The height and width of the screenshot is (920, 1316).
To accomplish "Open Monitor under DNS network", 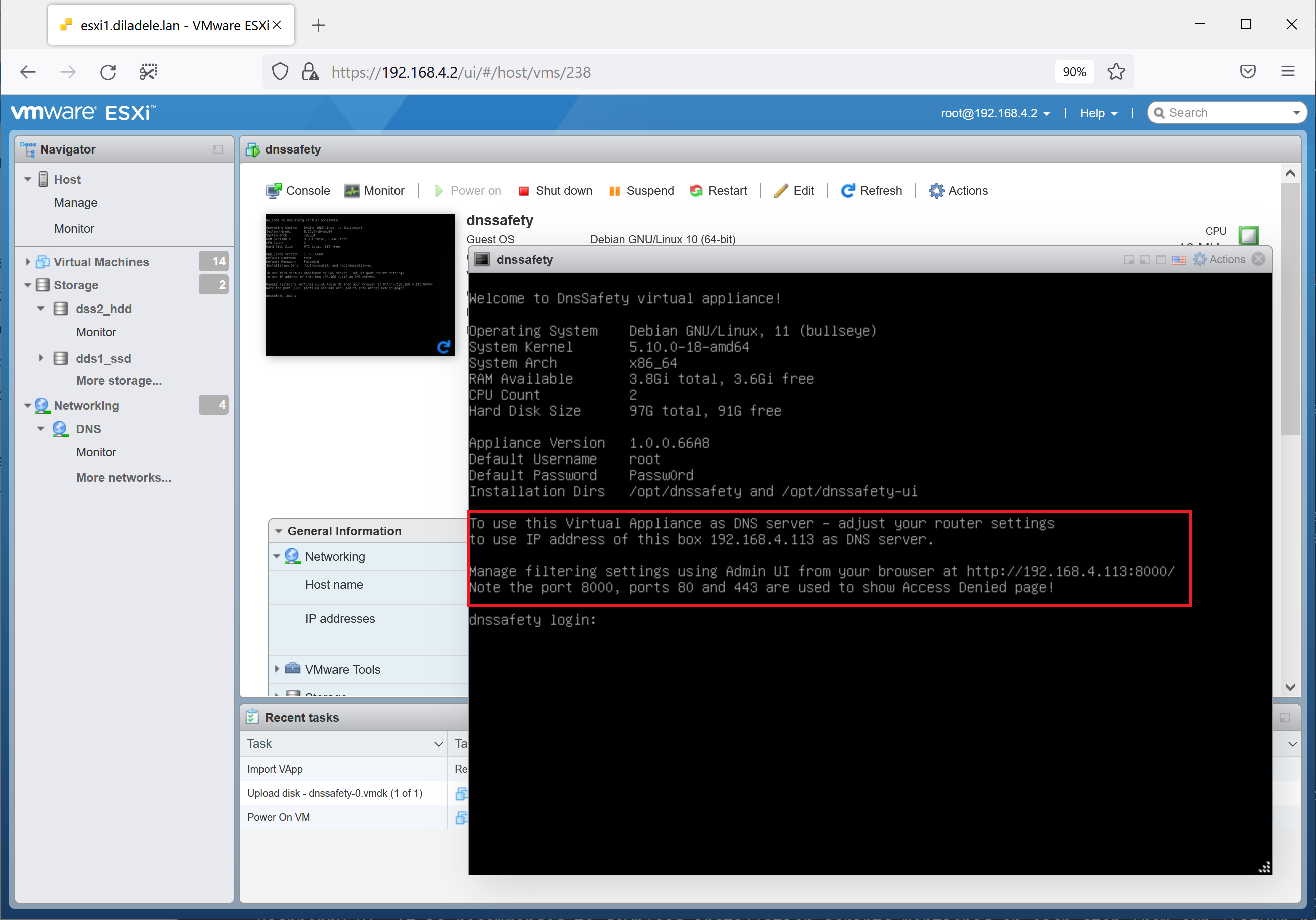I will (x=96, y=452).
